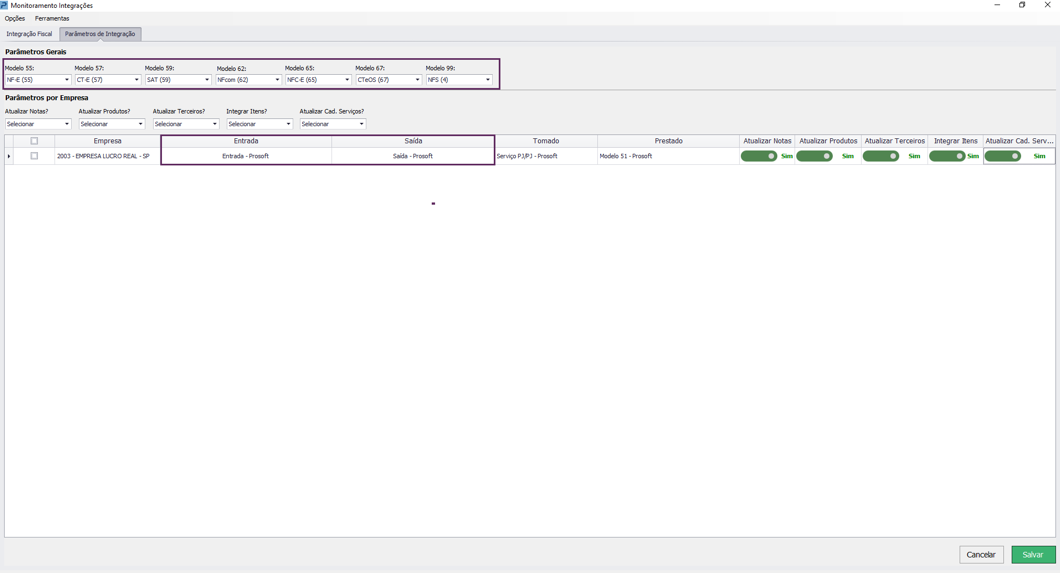Viewport: 1060px width, 573px height.
Task: Open Modelo 59 dropdown
Action: 178,80
